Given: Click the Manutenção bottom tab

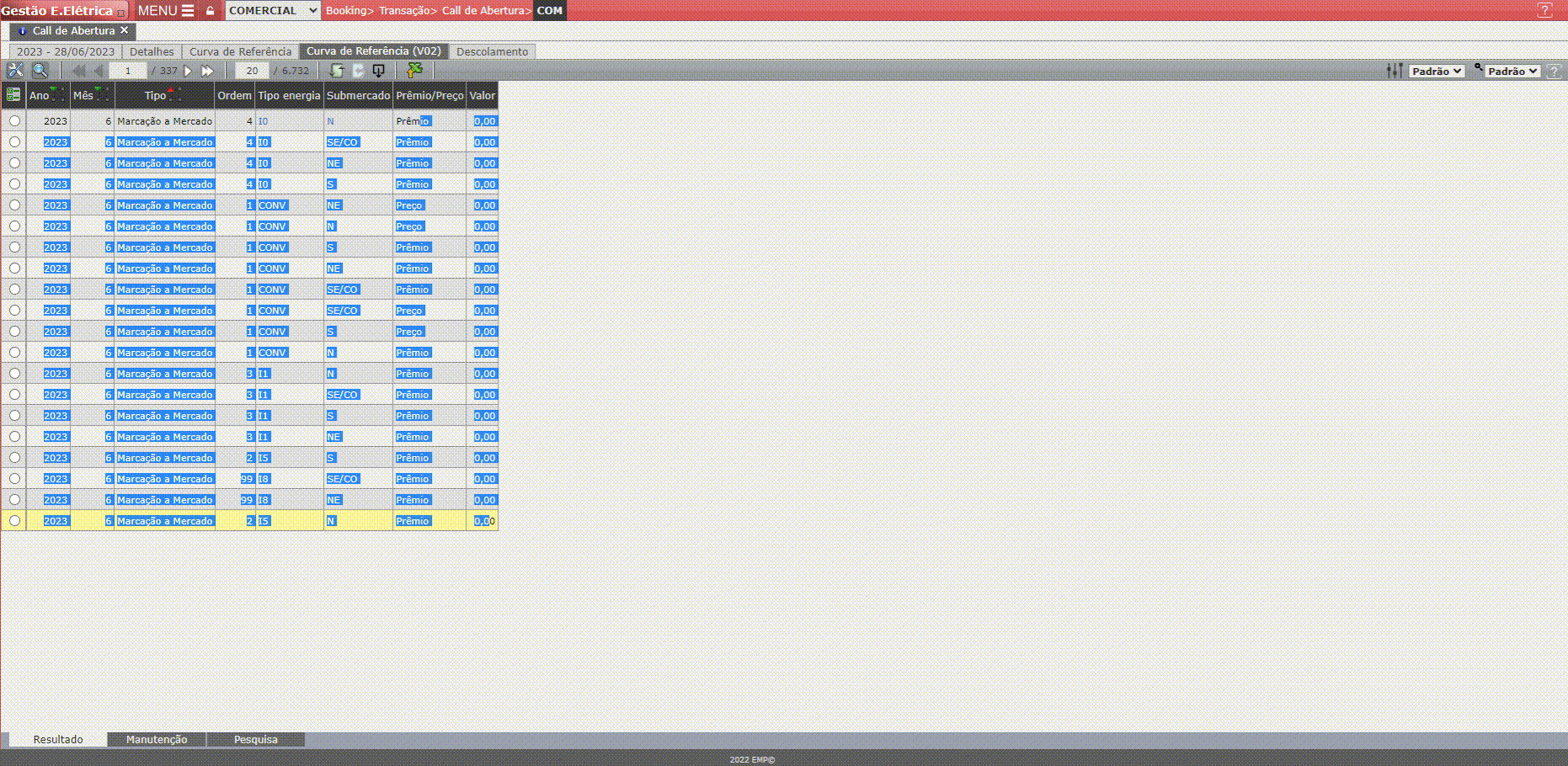Looking at the screenshot, I should 157,739.
